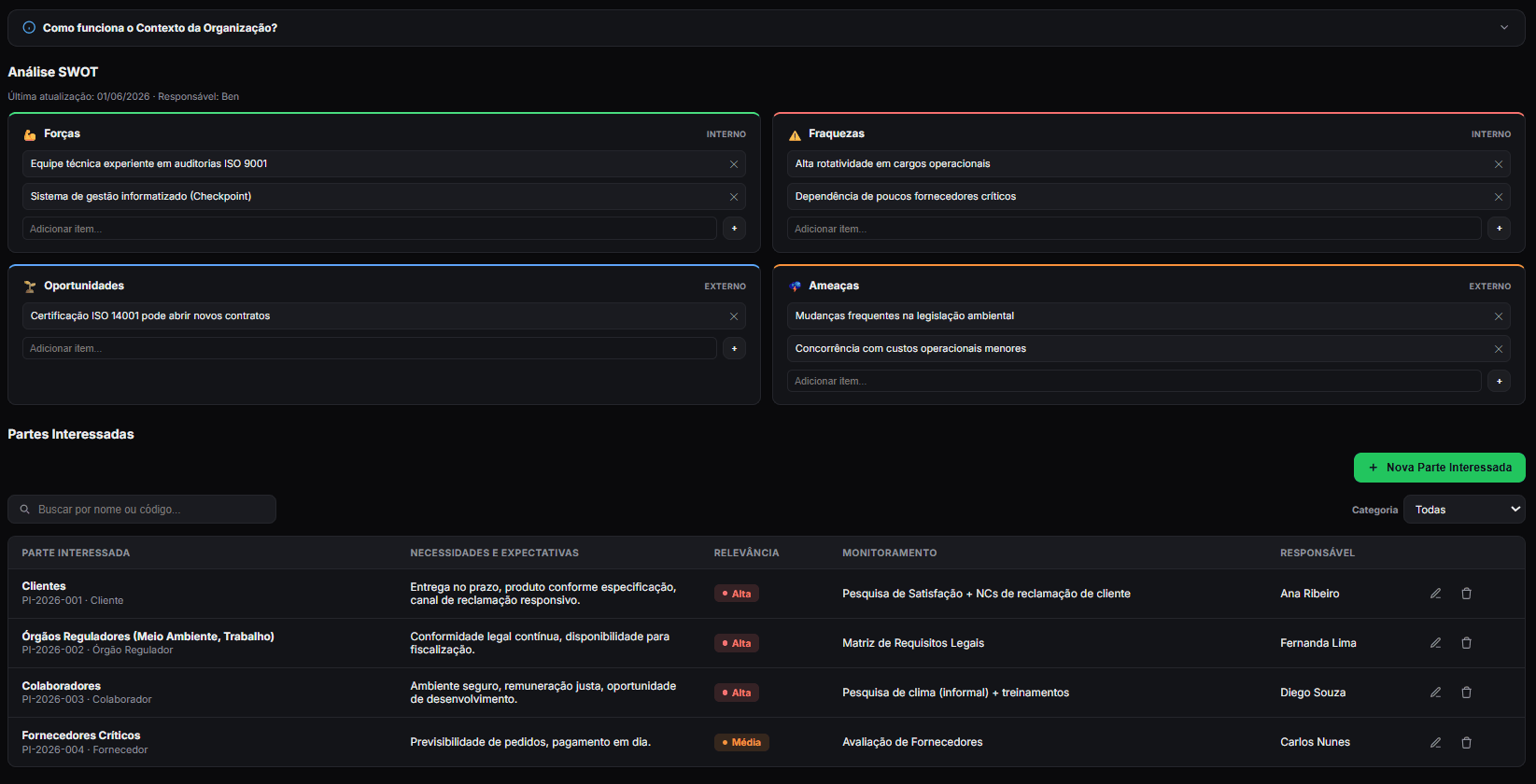Click 'Adicionar item' field under Ameaças
Image resolution: width=1536 pixels, height=784 pixels.
[x=1134, y=381]
